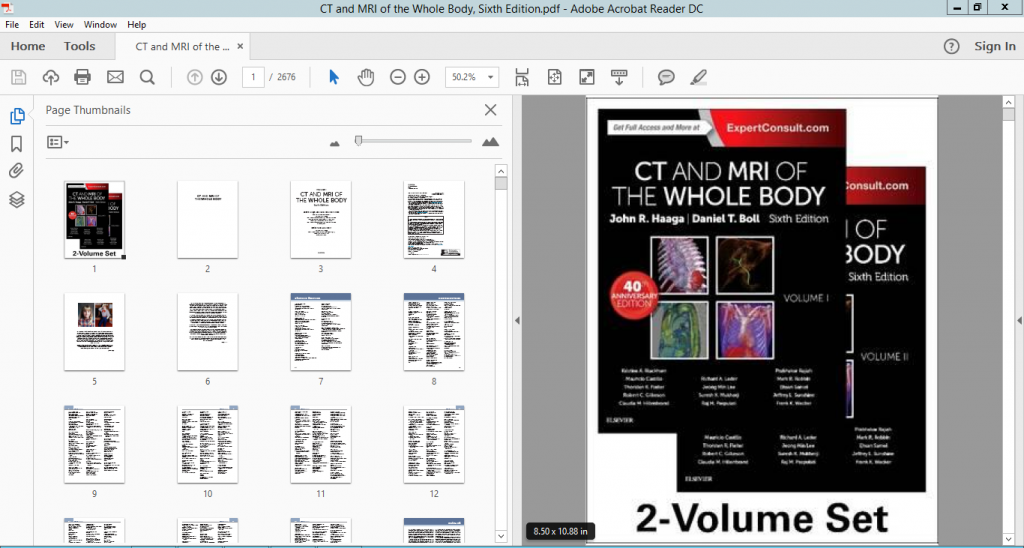The height and width of the screenshot is (548, 1024).
Task: Click the fit width scrolling icon
Action: [x=522, y=77]
